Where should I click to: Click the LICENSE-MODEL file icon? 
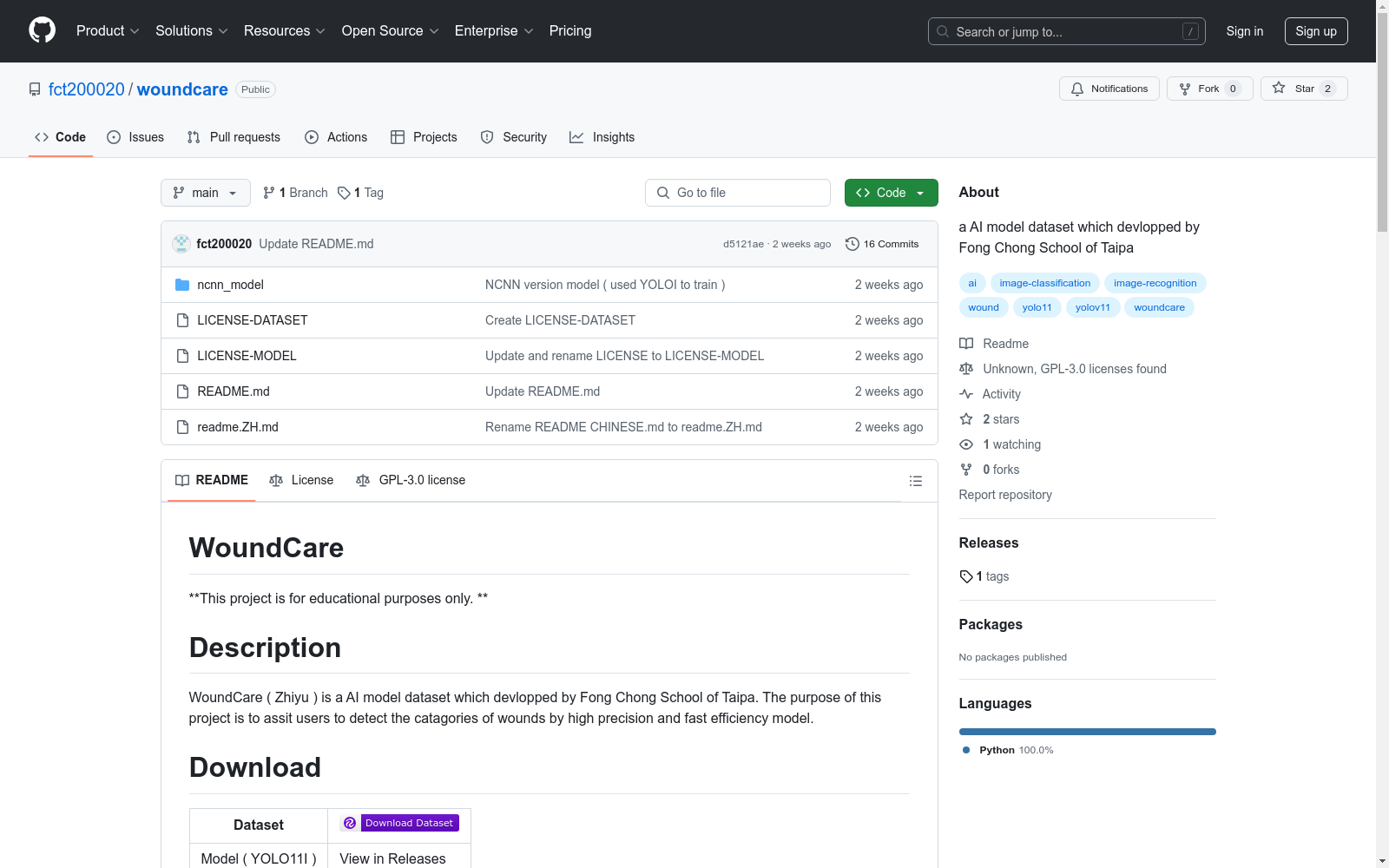click(182, 356)
